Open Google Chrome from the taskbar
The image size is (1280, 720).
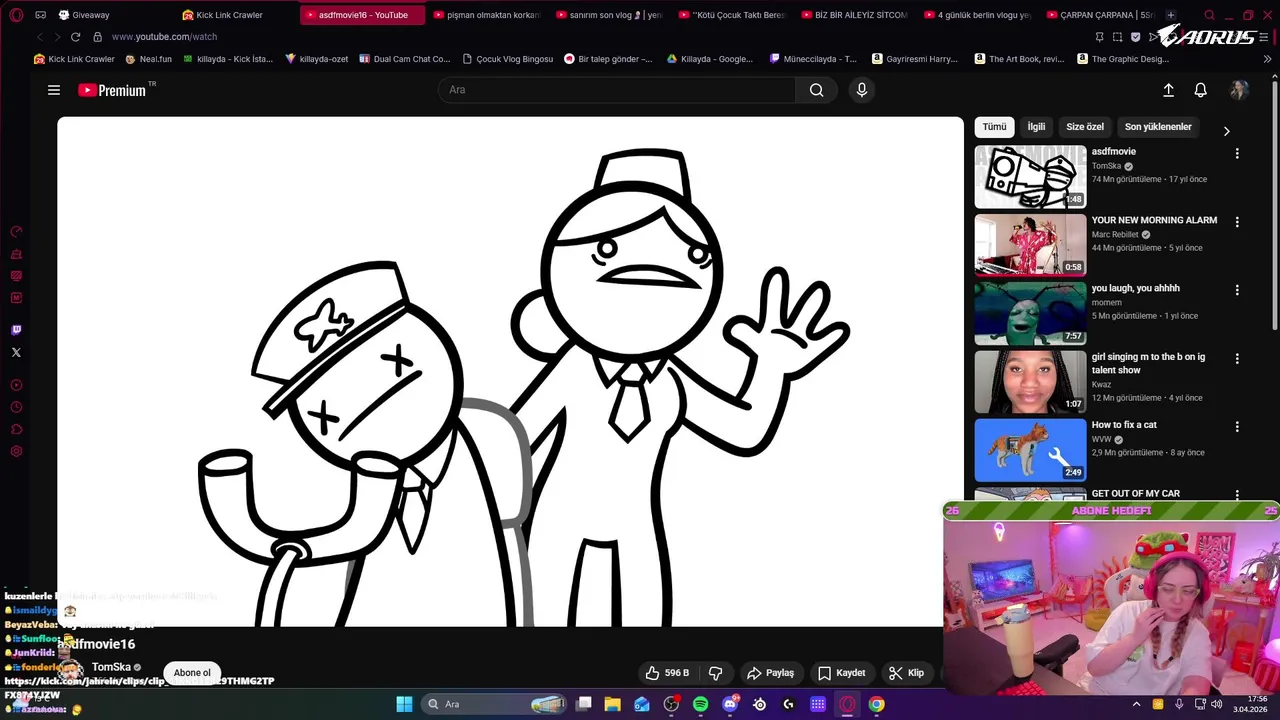click(x=876, y=704)
